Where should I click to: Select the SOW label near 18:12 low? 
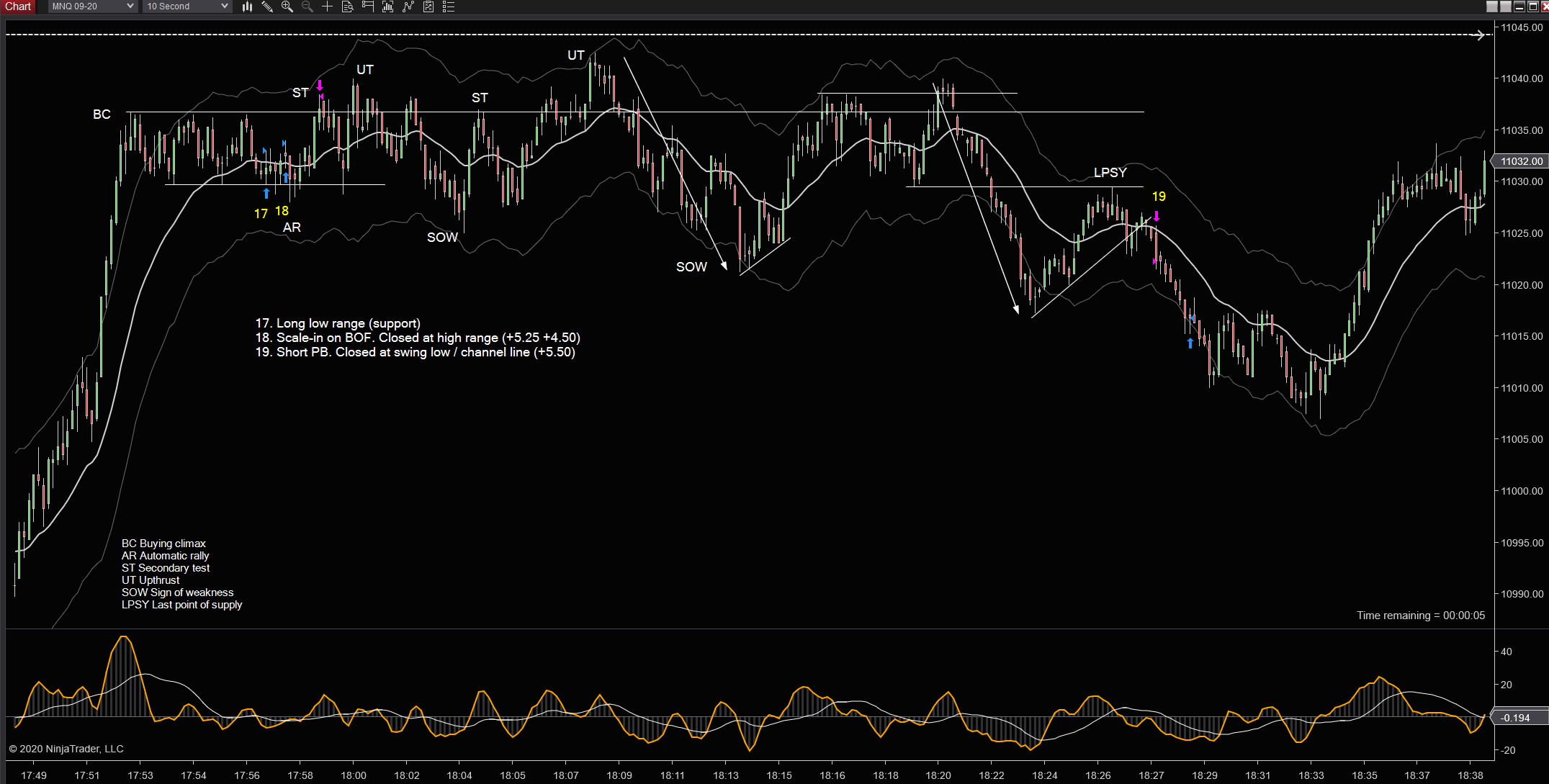pyautogui.click(x=691, y=267)
